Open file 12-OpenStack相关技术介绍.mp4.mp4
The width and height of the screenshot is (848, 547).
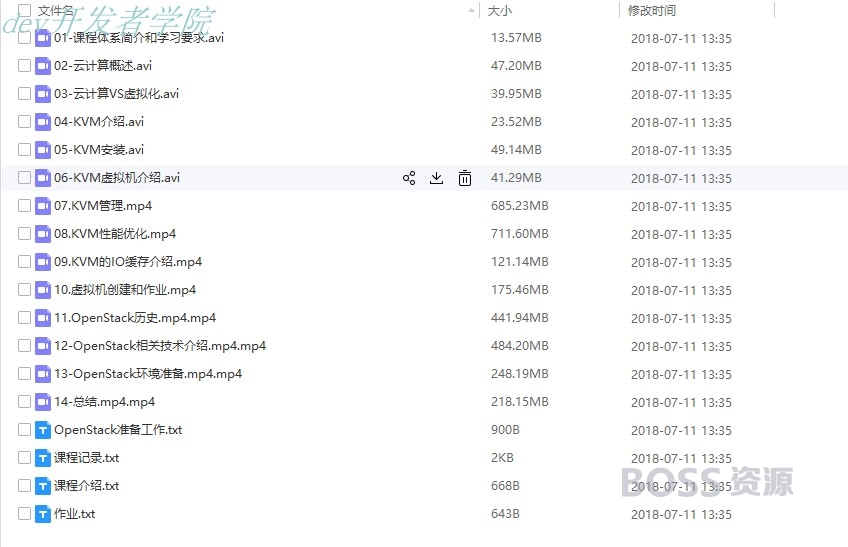[160, 346]
